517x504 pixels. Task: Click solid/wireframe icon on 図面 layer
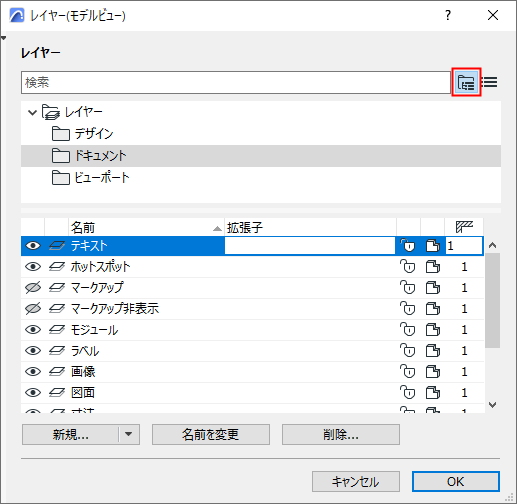433,393
